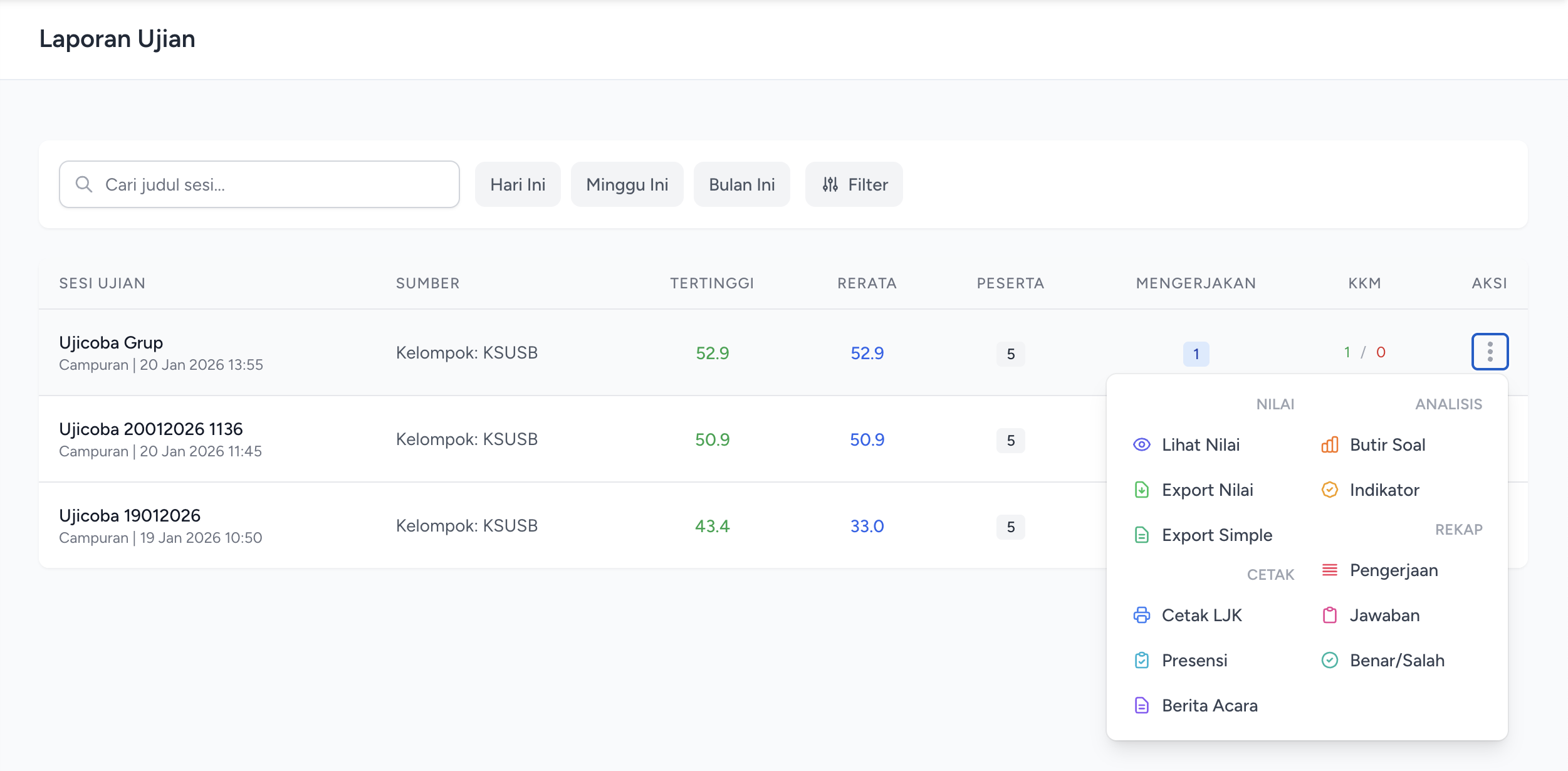This screenshot has height=771, width=1568.
Task: Choose Pengerjaan in the Rekap section
Action: pos(1394,570)
